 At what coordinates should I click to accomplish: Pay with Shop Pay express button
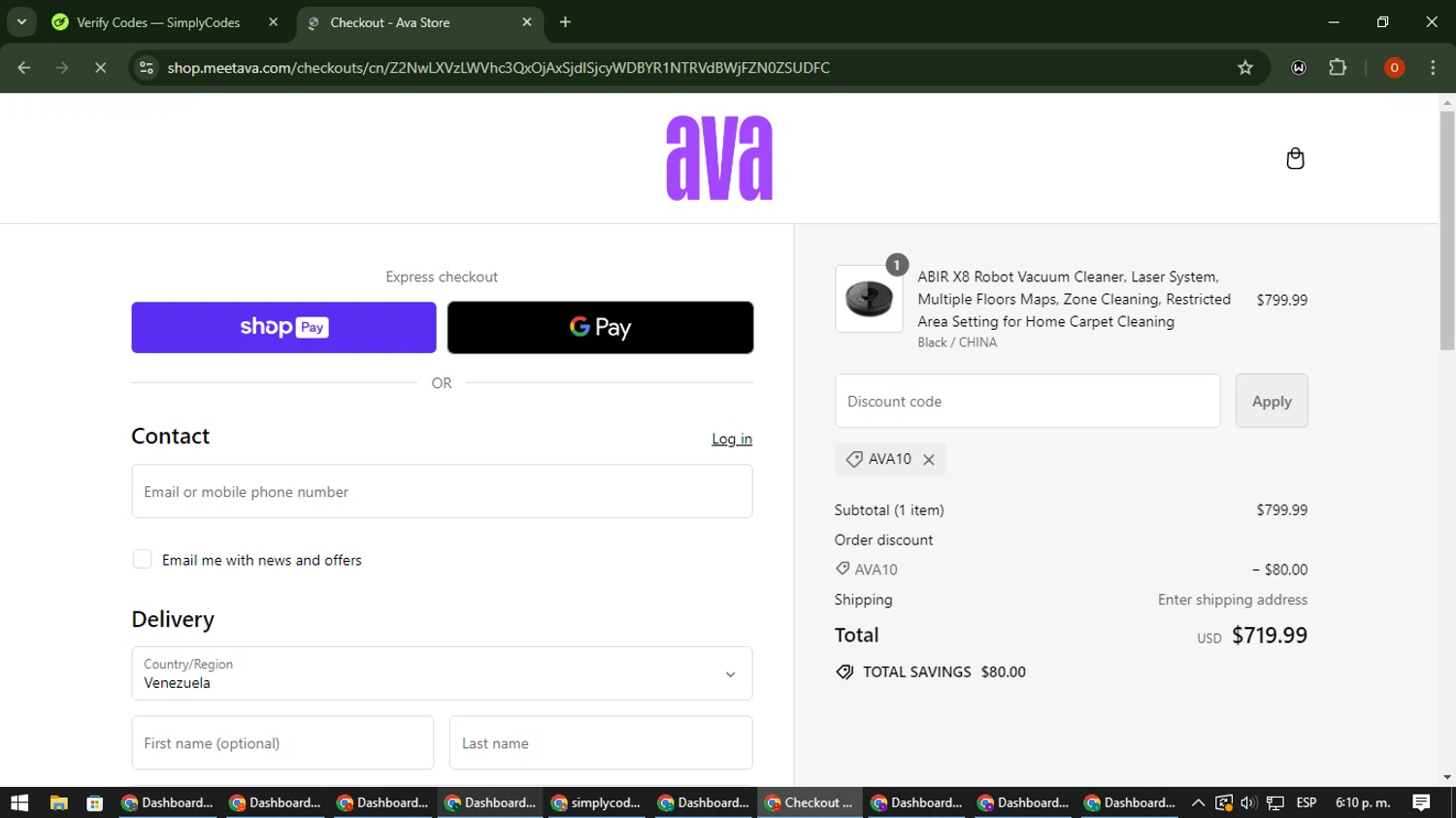pyautogui.click(x=283, y=327)
